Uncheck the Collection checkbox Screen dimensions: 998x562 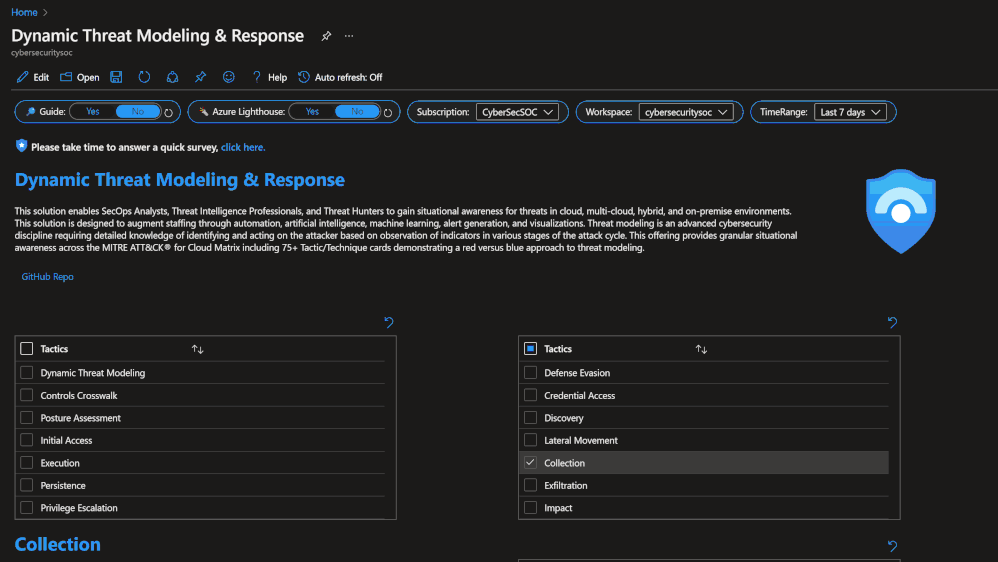(530, 463)
